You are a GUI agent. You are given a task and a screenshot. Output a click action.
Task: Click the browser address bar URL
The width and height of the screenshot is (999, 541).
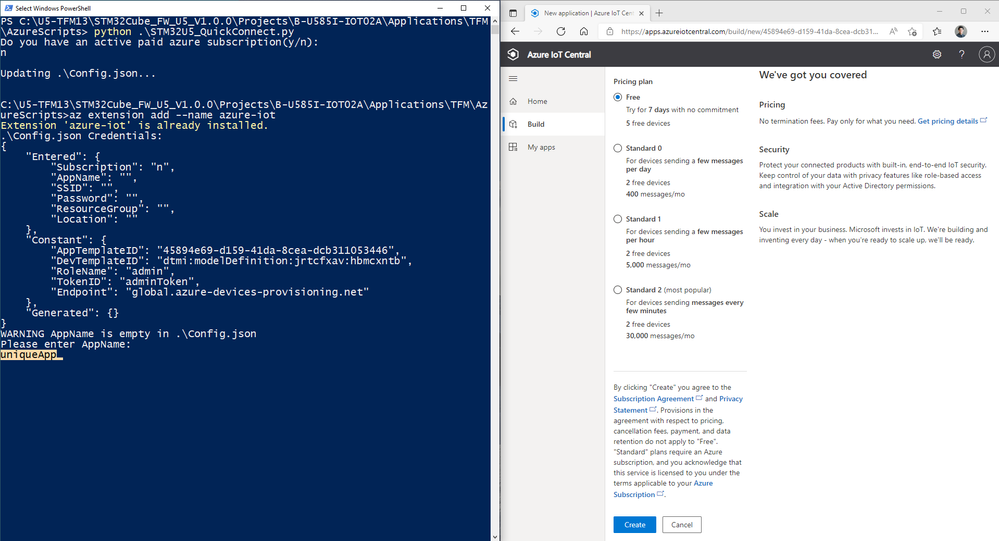[749, 31]
